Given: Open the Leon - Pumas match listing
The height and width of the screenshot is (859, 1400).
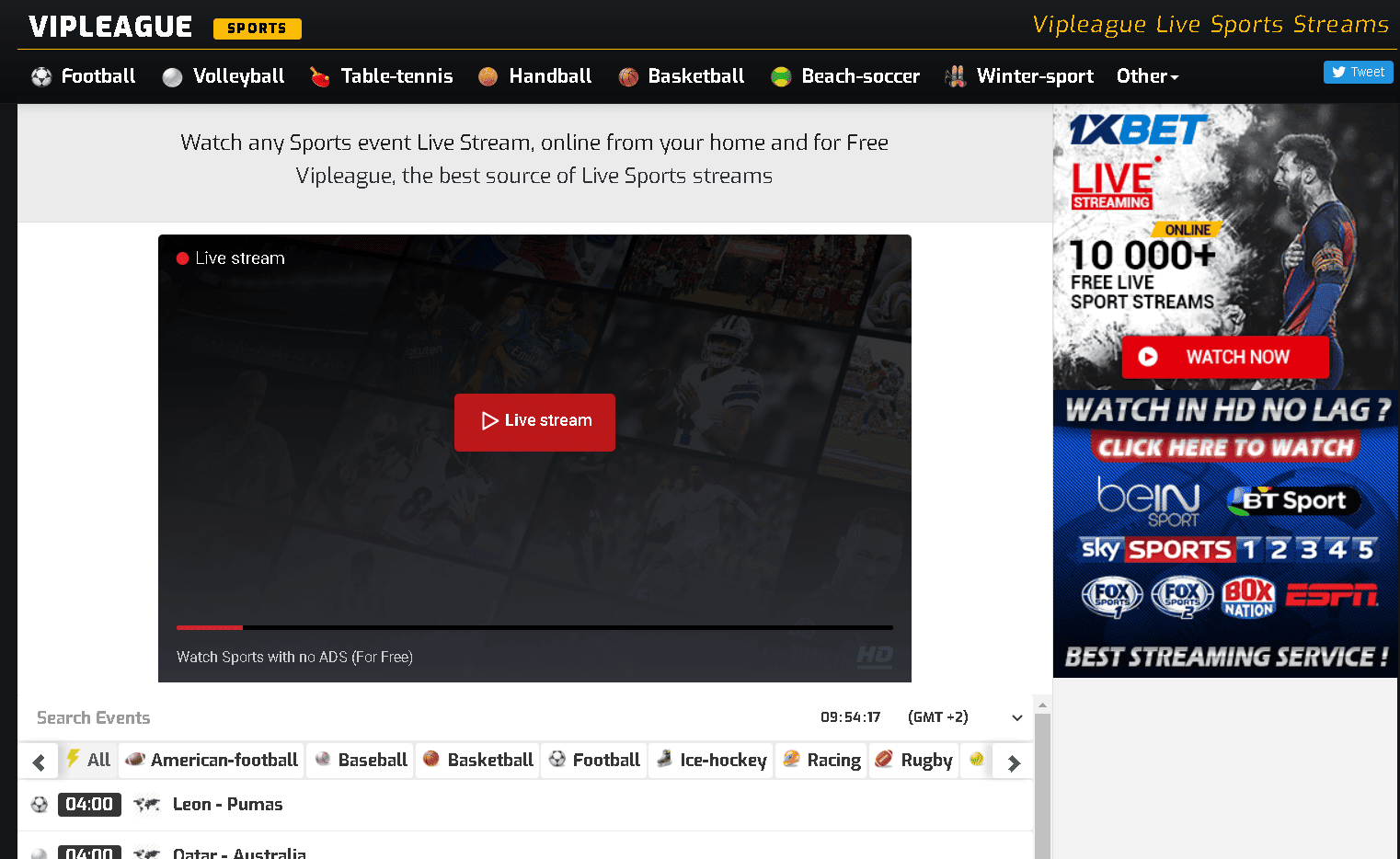Looking at the screenshot, I should [x=227, y=804].
